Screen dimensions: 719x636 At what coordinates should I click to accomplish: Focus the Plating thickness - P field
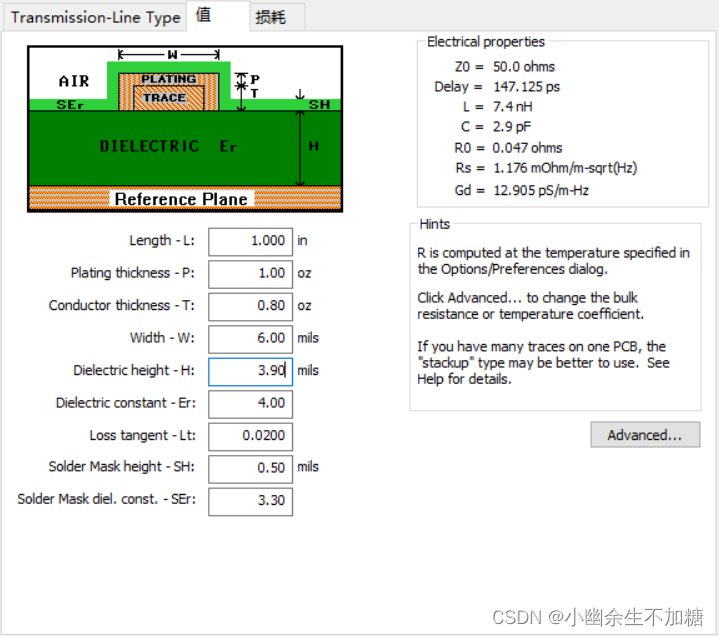click(x=250, y=273)
